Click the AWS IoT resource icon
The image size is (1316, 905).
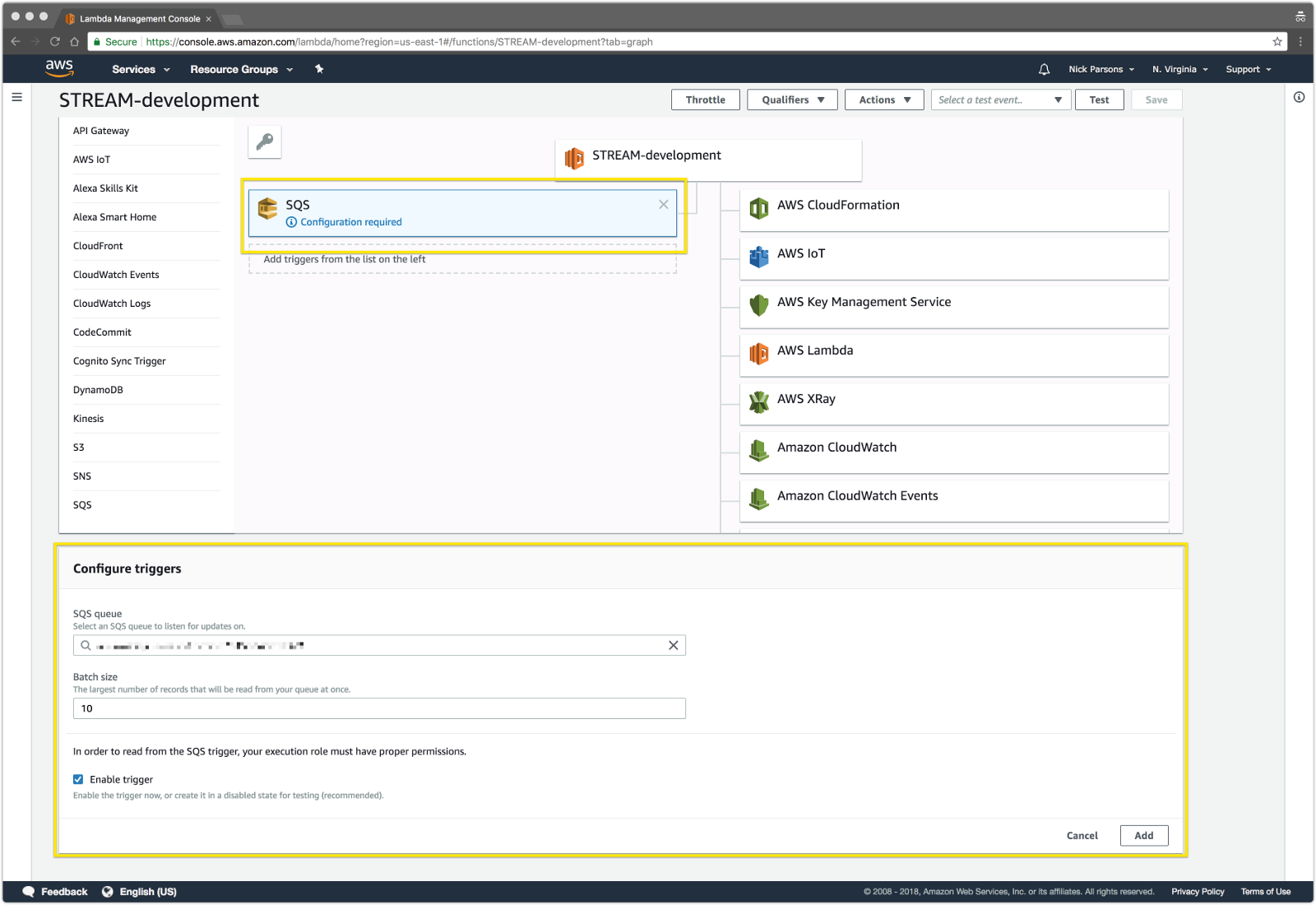(x=759, y=257)
